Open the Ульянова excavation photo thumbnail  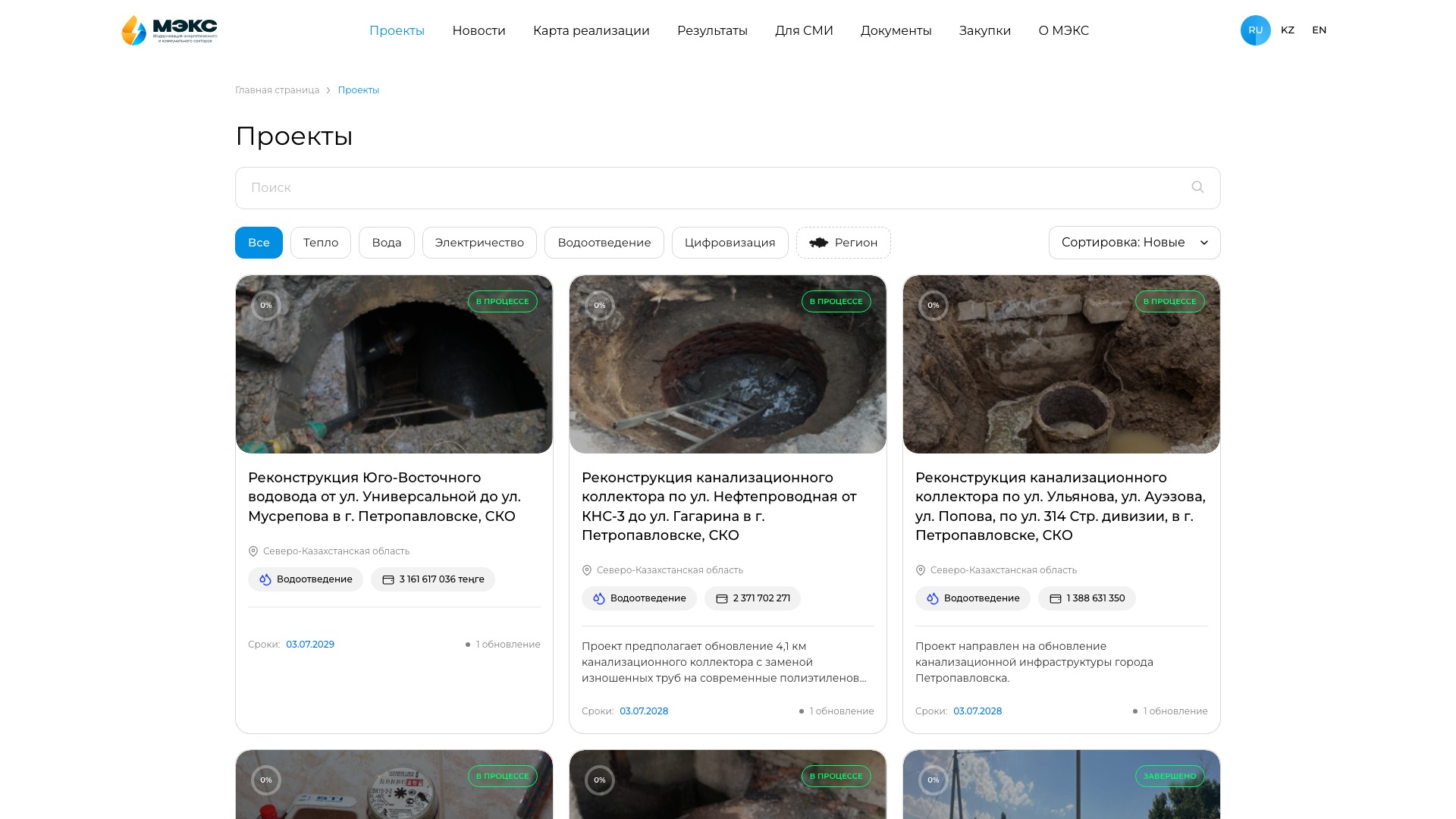click(1062, 364)
